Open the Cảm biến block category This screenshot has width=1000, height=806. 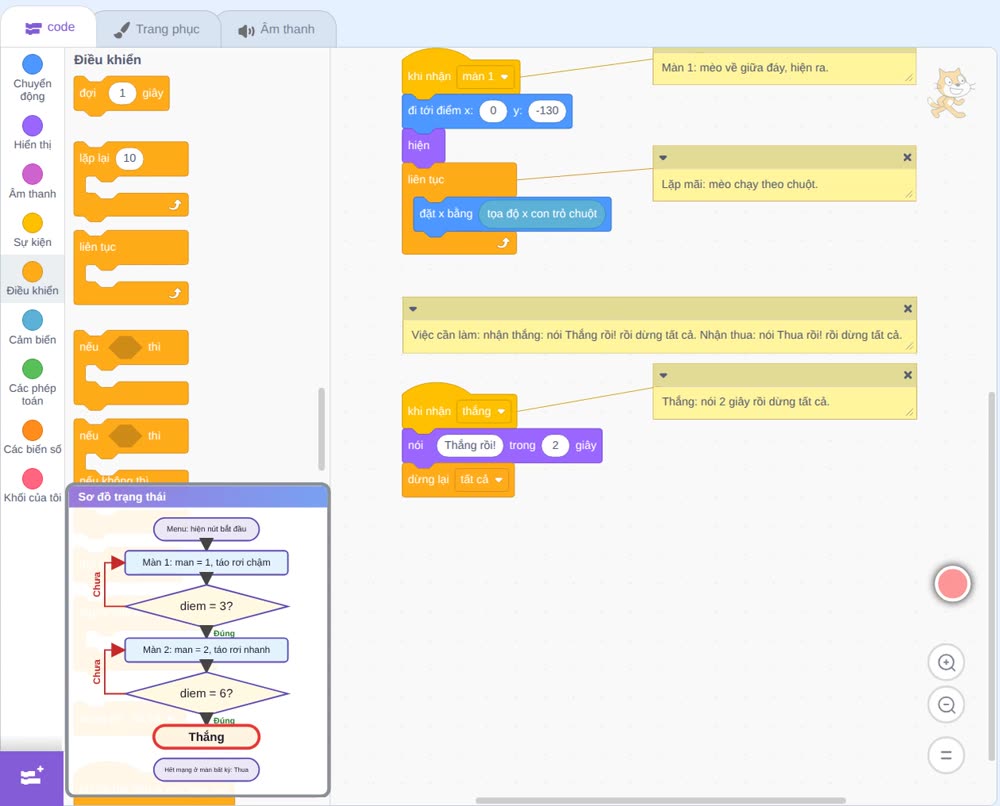[32, 327]
